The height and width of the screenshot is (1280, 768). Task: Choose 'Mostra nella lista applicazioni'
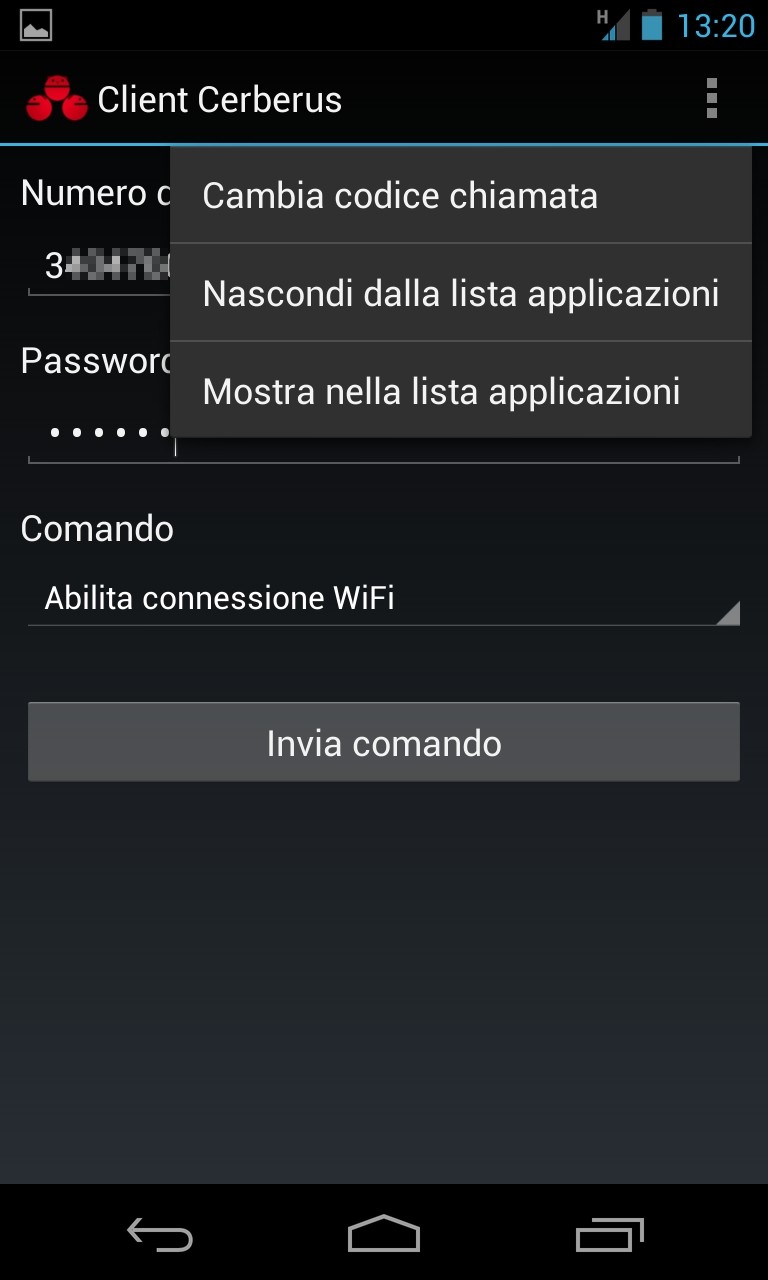pyautogui.click(x=461, y=391)
